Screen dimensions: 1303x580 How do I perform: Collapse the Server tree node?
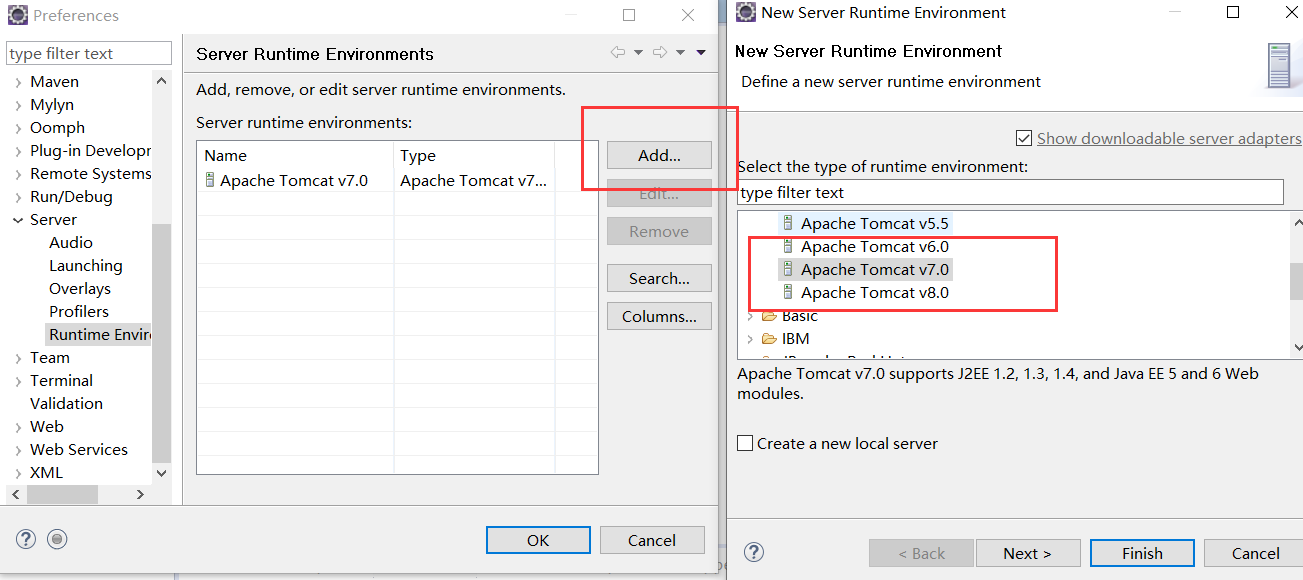[19, 219]
